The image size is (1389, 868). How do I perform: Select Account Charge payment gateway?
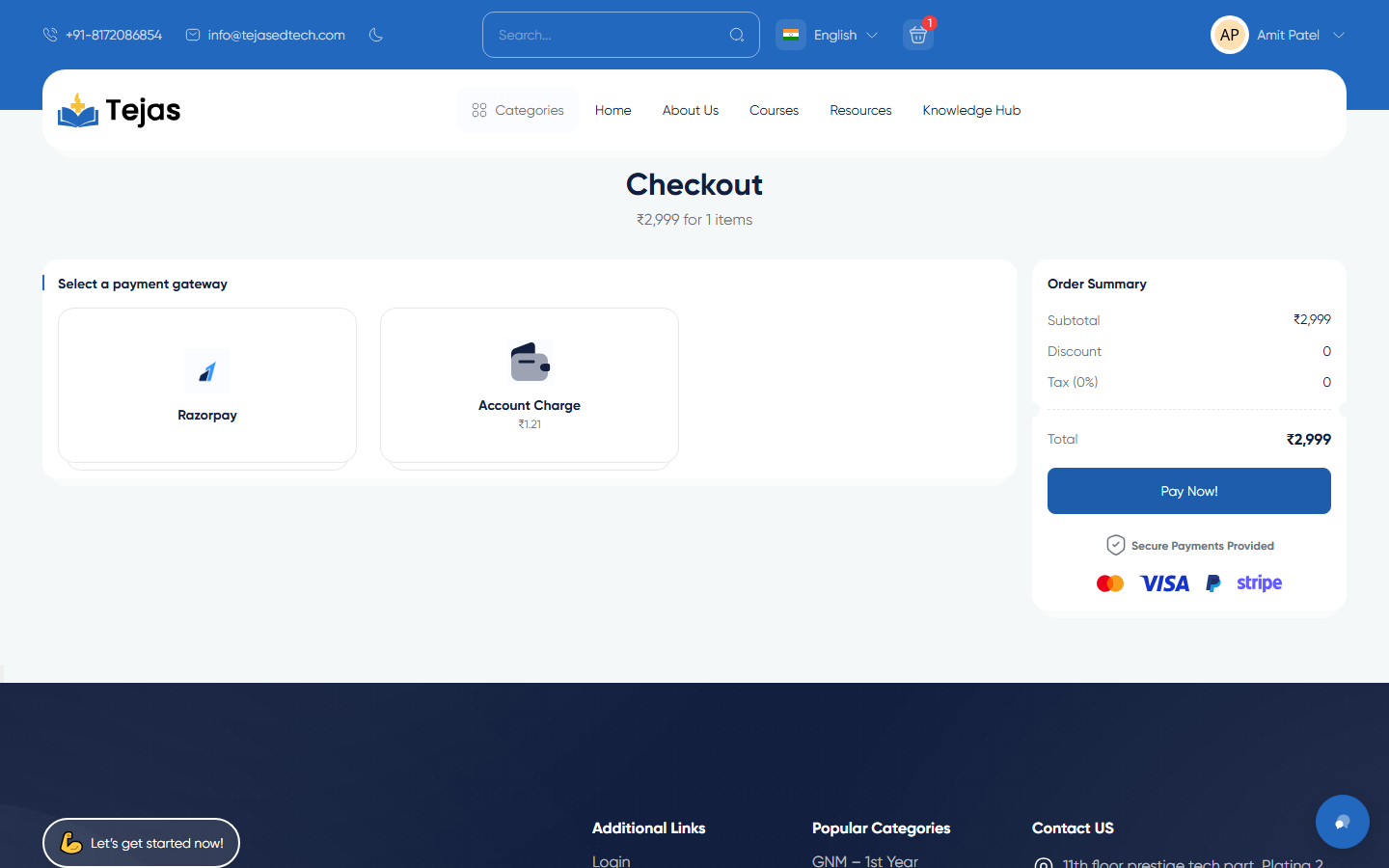530,385
